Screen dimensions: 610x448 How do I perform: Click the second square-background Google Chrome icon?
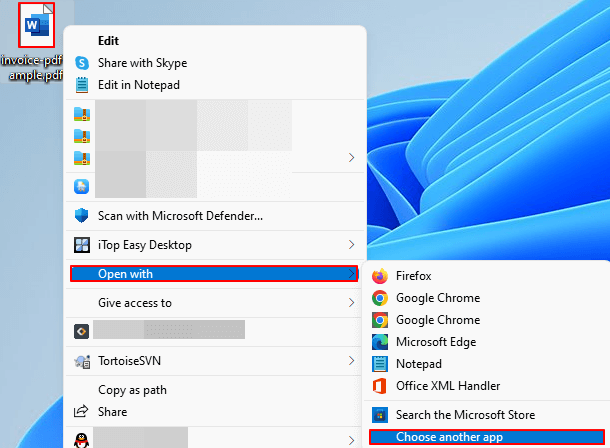380,320
